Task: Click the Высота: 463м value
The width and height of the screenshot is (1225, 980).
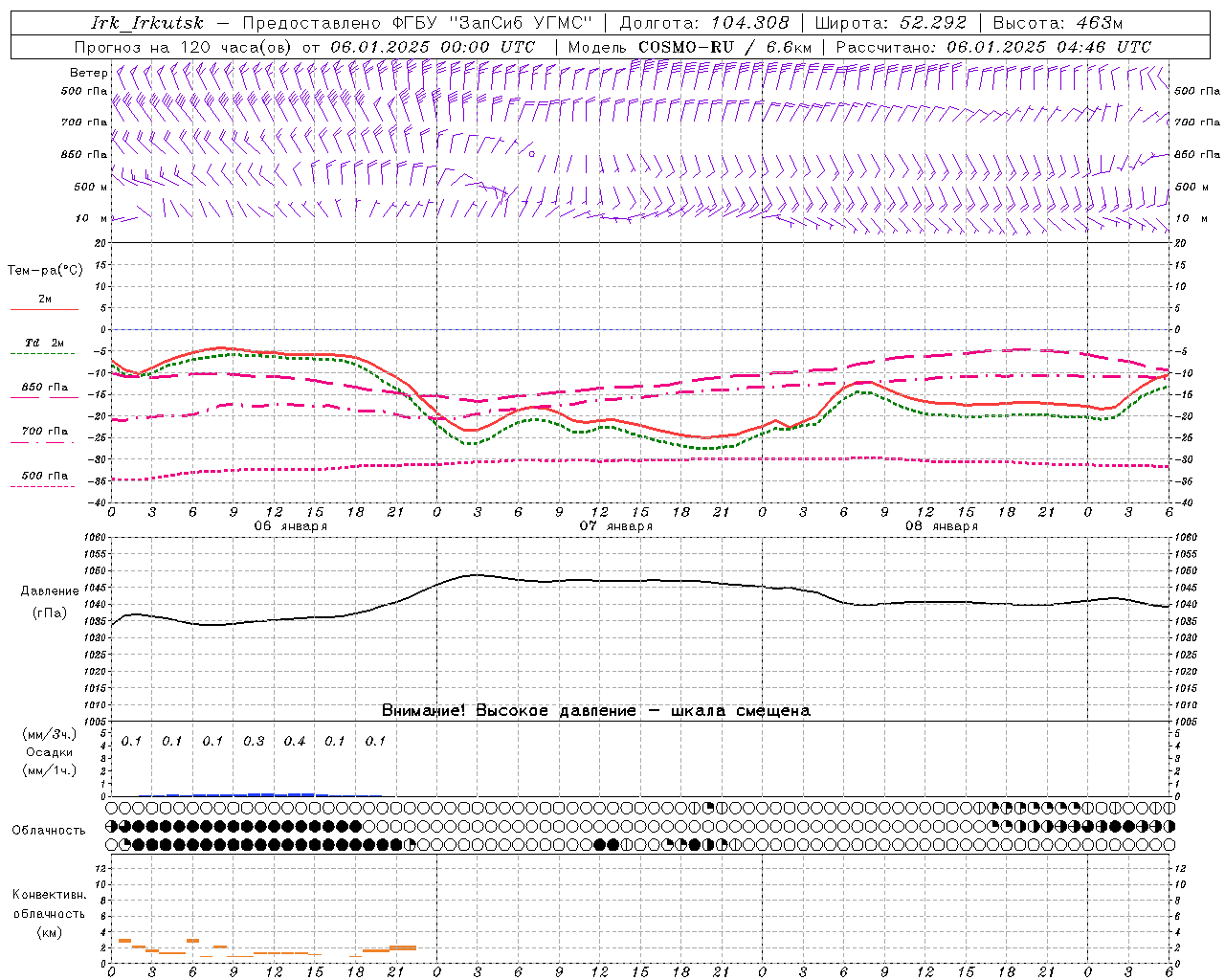Action: [x=1058, y=23]
